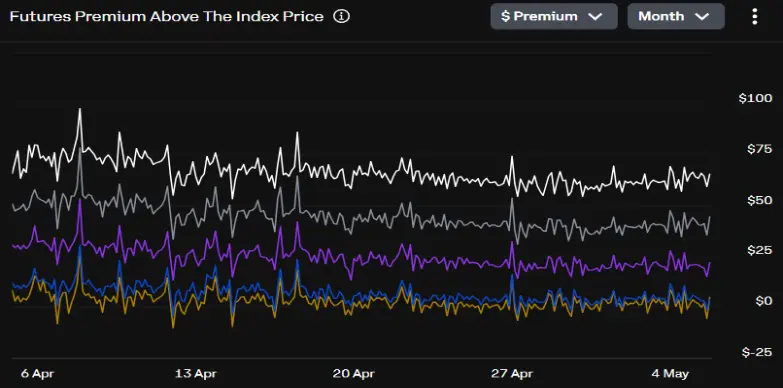Click the $-25 y-axis label
The image size is (783, 388).
(x=757, y=353)
